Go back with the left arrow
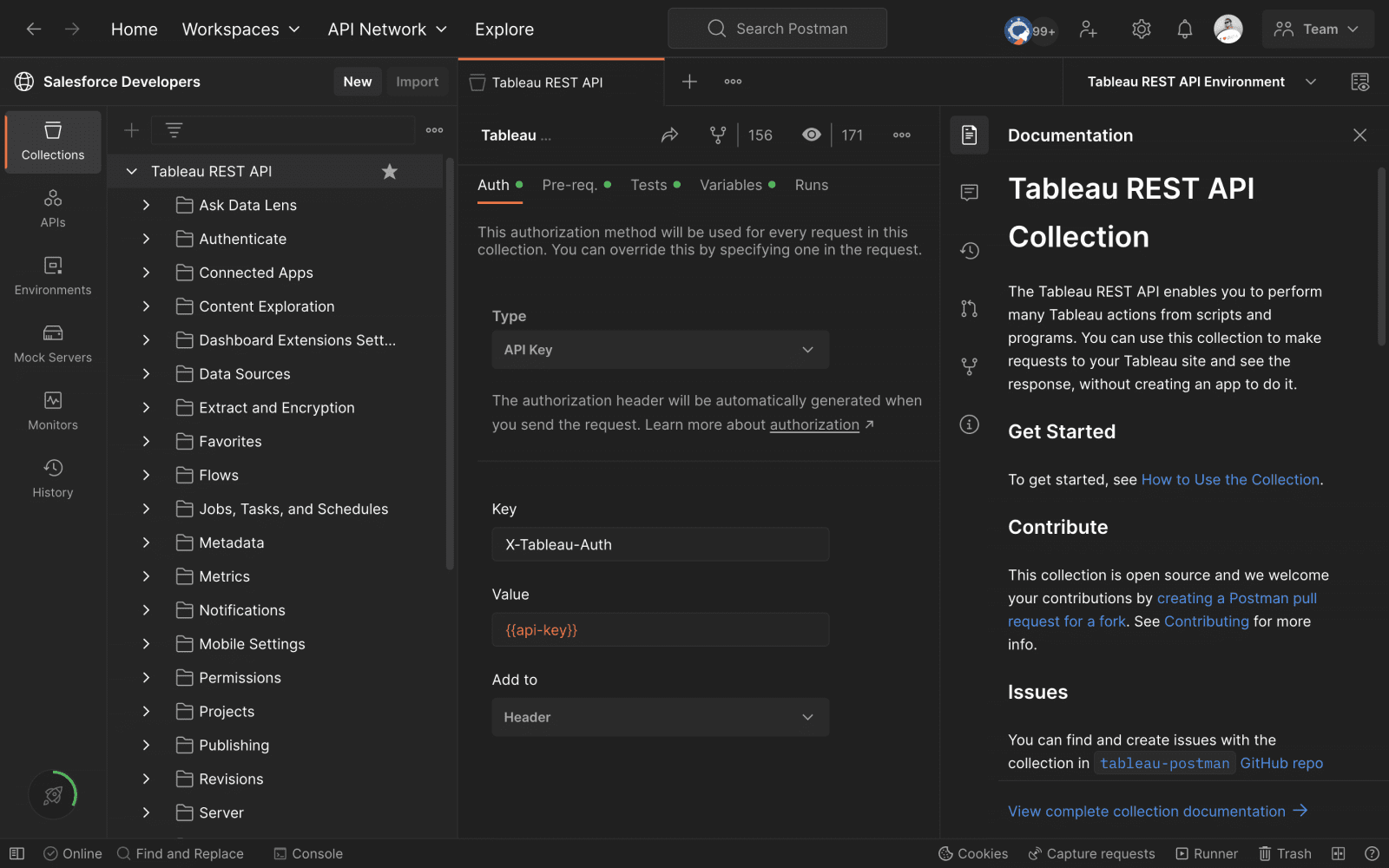The image size is (1389, 868). (x=34, y=29)
